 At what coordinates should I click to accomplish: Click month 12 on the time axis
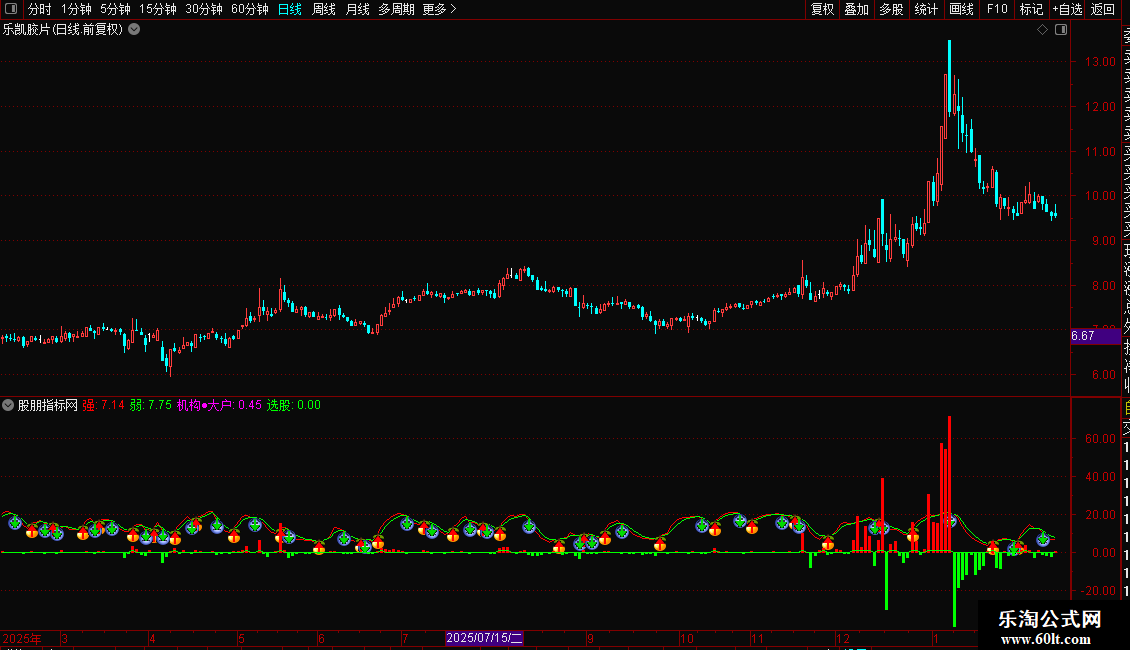point(842,638)
